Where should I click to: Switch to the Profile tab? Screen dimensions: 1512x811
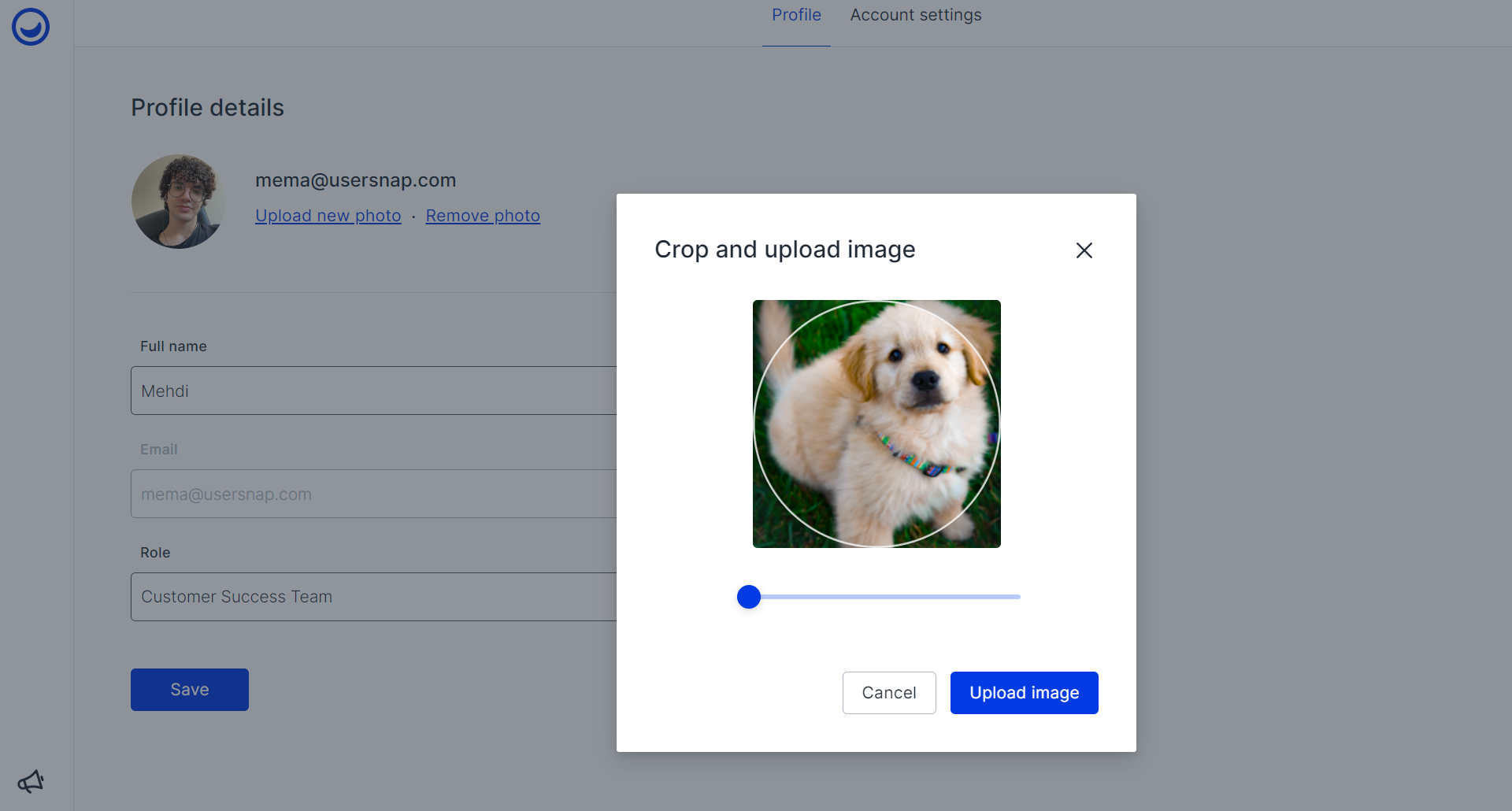coord(796,15)
